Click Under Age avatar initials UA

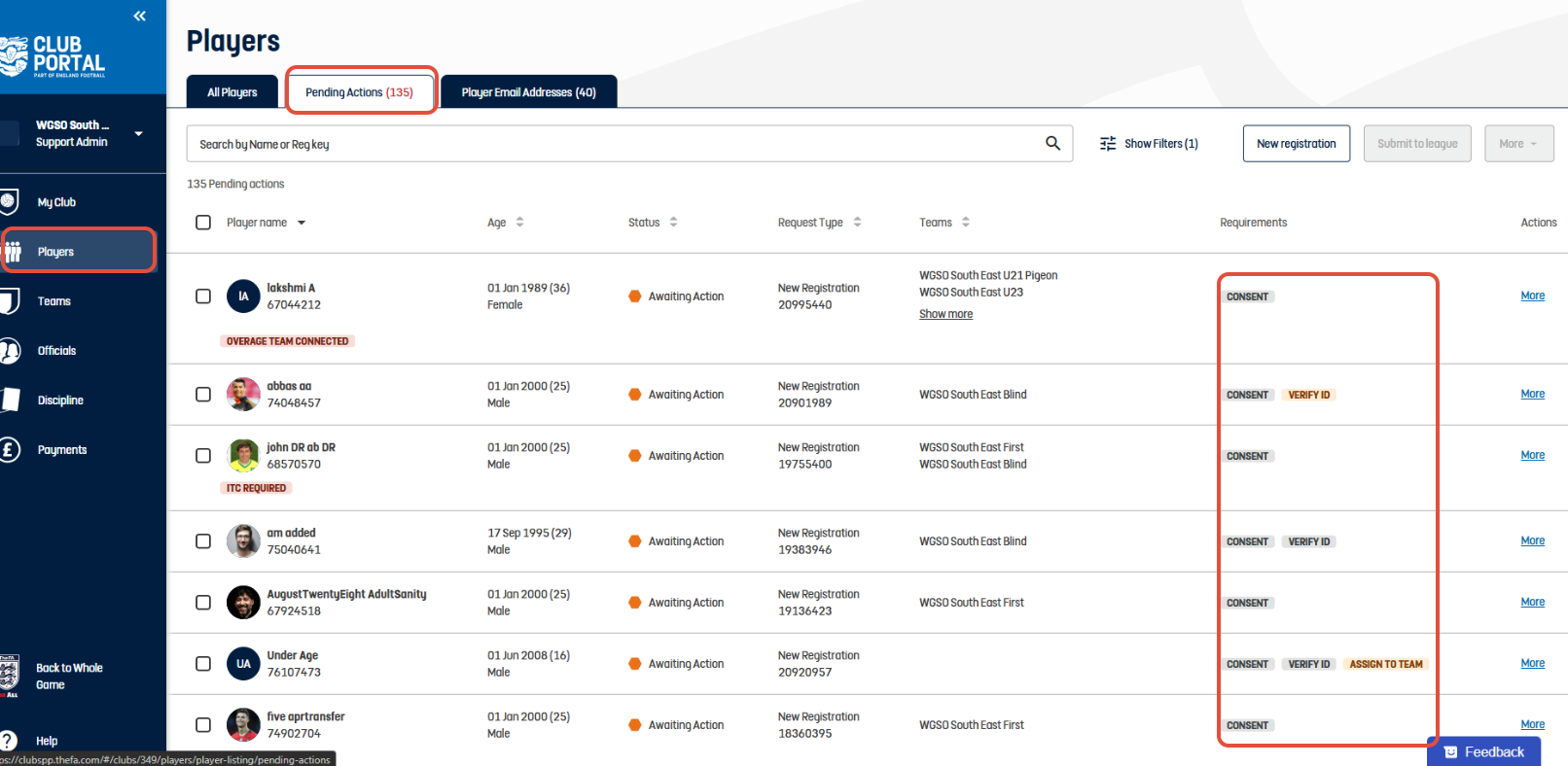pyautogui.click(x=243, y=664)
